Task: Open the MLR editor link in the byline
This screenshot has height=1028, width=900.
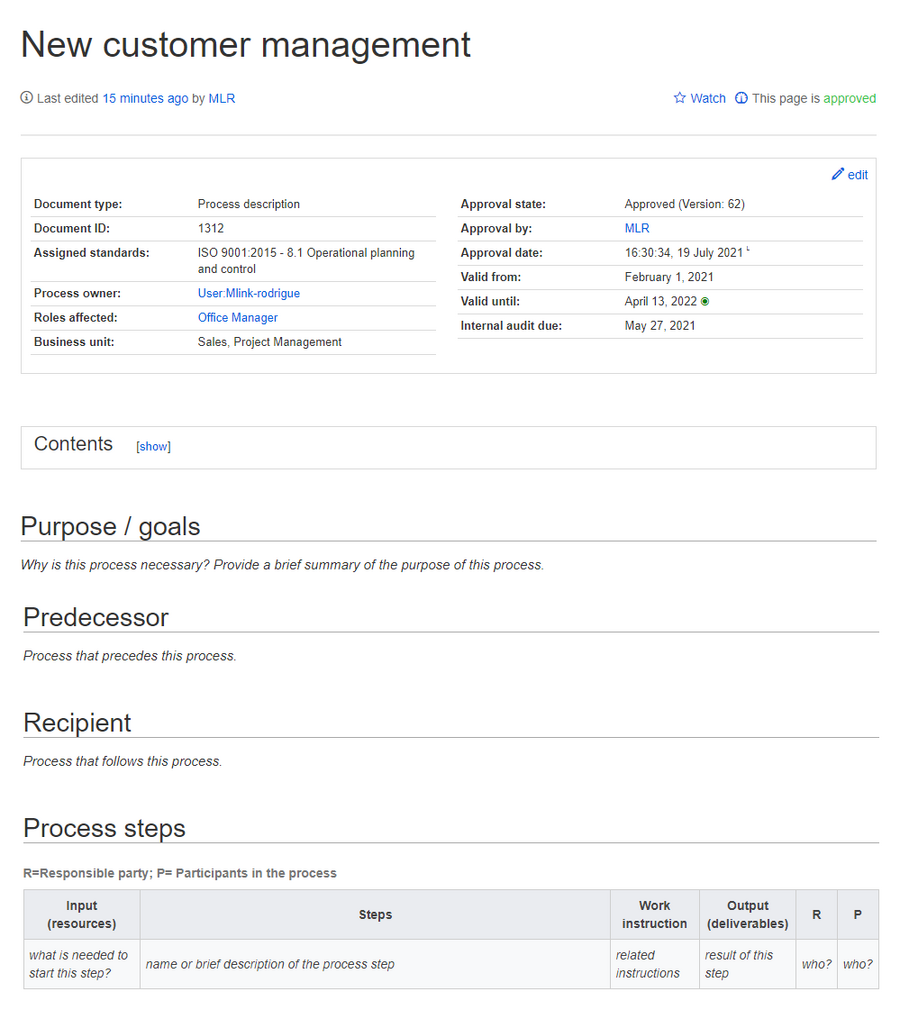Action: (x=222, y=98)
